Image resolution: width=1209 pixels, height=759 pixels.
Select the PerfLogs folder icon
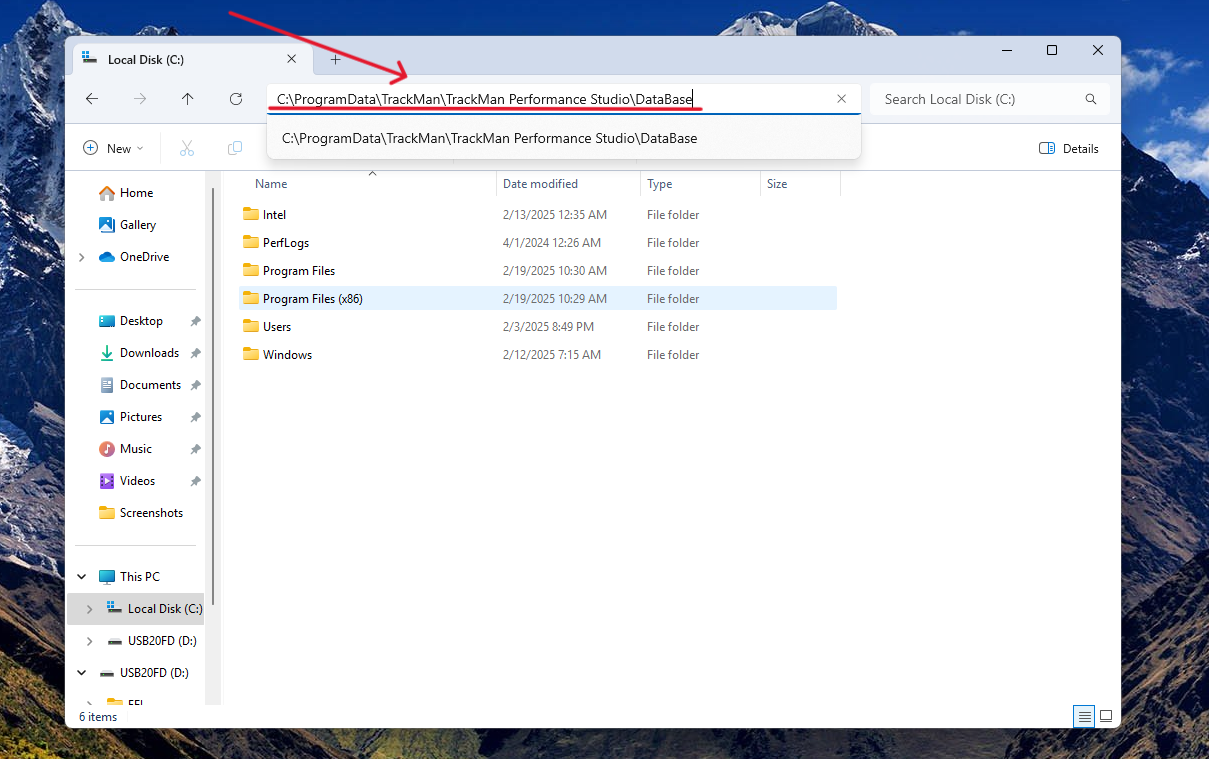[x=251, y=242]
